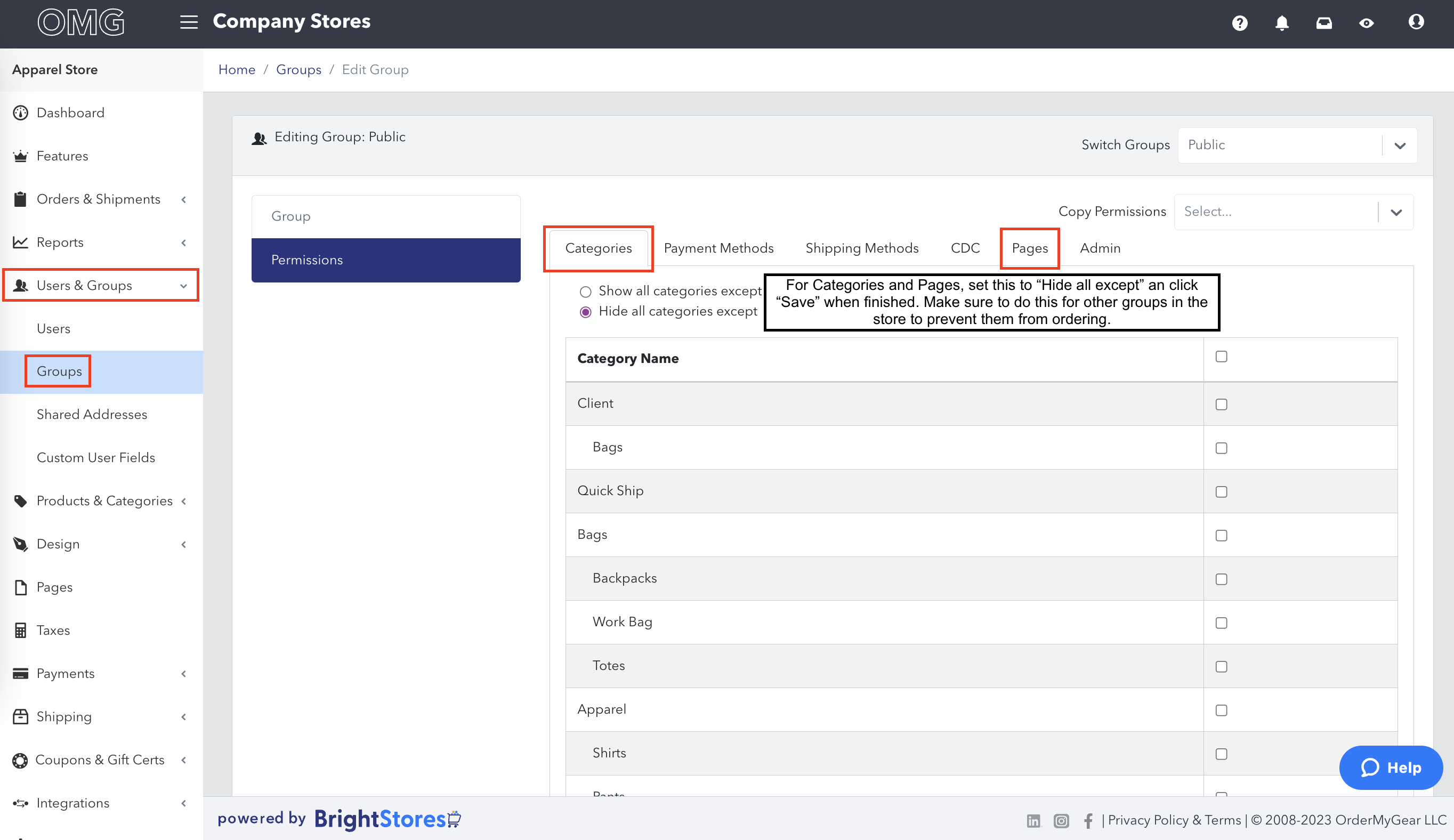The image size is (1454, 840).
Task: Open the inbox tray icon
Action: click(1323, 23)
